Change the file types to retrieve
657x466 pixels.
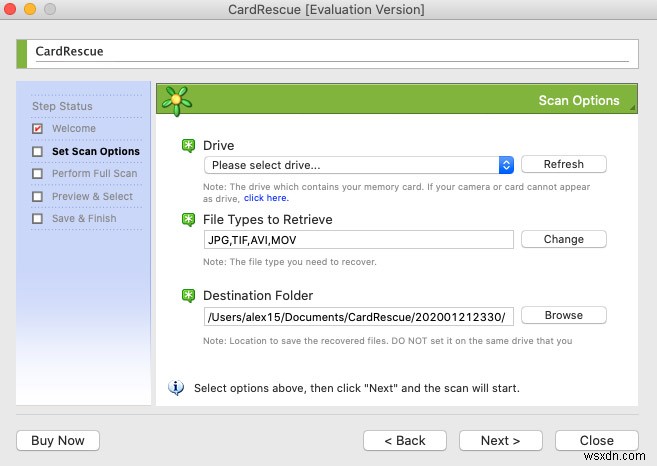563,240
